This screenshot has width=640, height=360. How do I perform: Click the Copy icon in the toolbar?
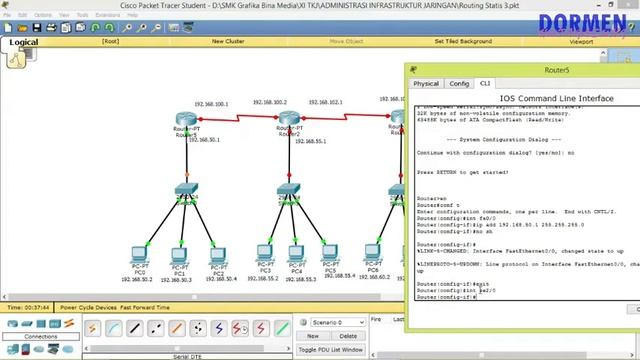point(66,28)
